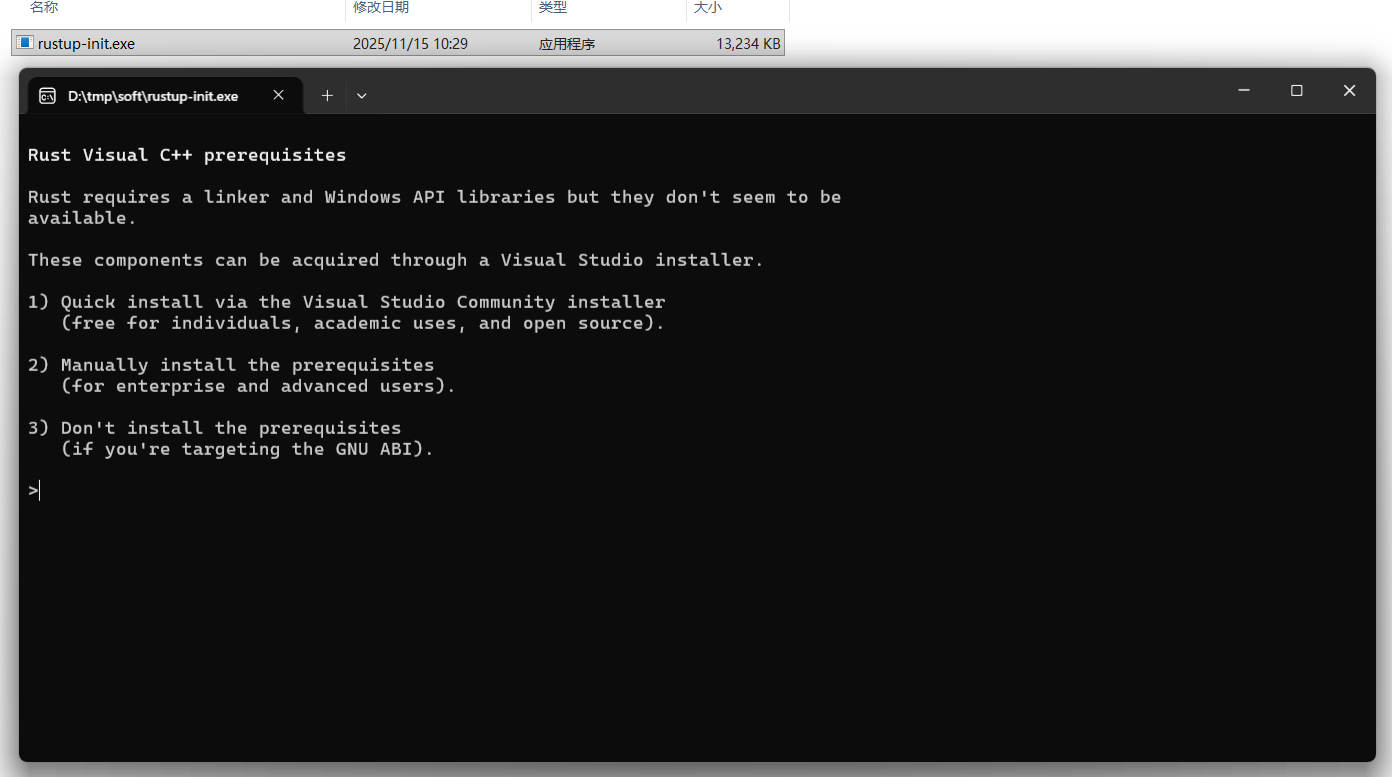Screen dimensions: 1392x777
Task: Click '(if you're targeting the GNU ABI)' text
Action: [x=247, y=449]
